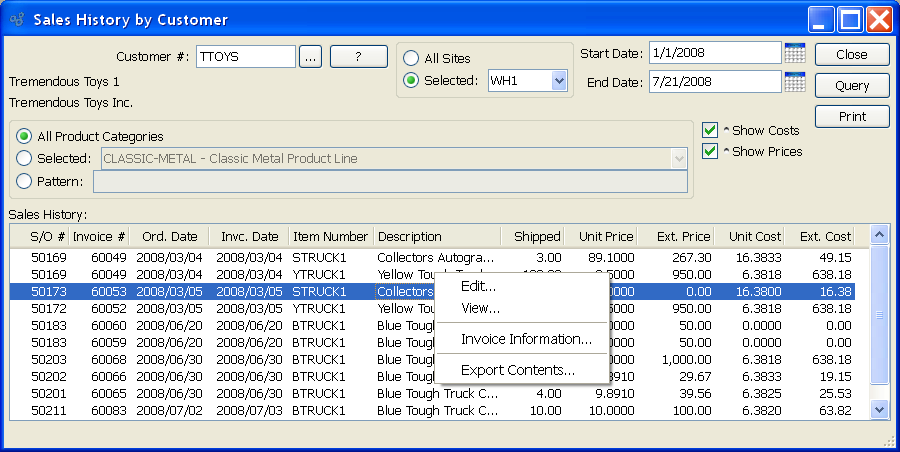Maximize the Sales History window

tap(850, 20)
